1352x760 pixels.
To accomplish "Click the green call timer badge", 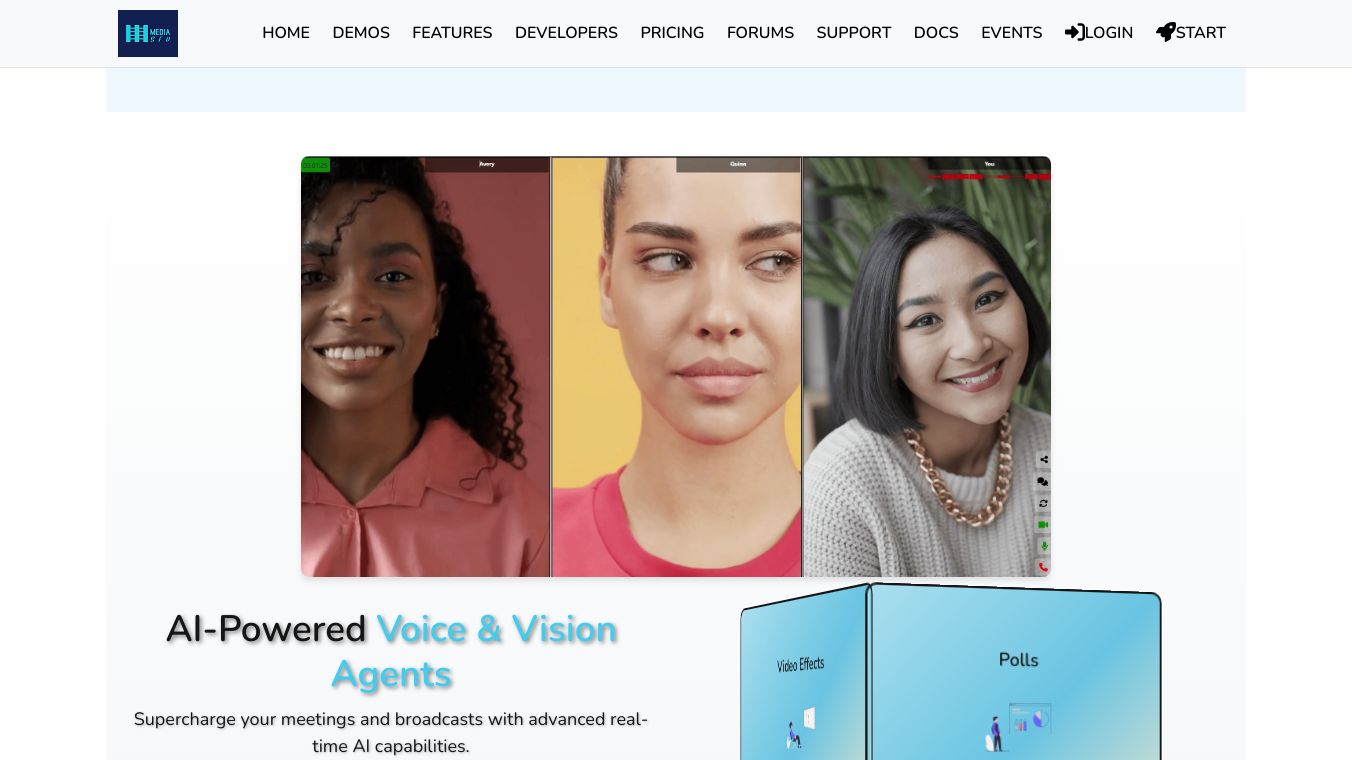I will point(315,165).
